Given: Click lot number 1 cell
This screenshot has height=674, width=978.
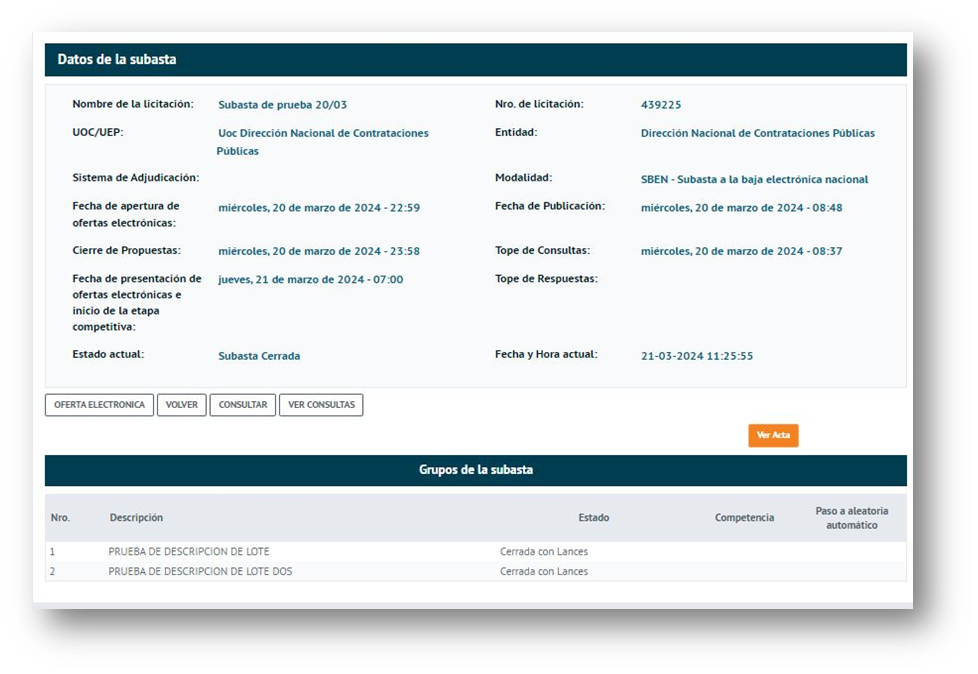Looking at the screenshot, I should [52, 551].
